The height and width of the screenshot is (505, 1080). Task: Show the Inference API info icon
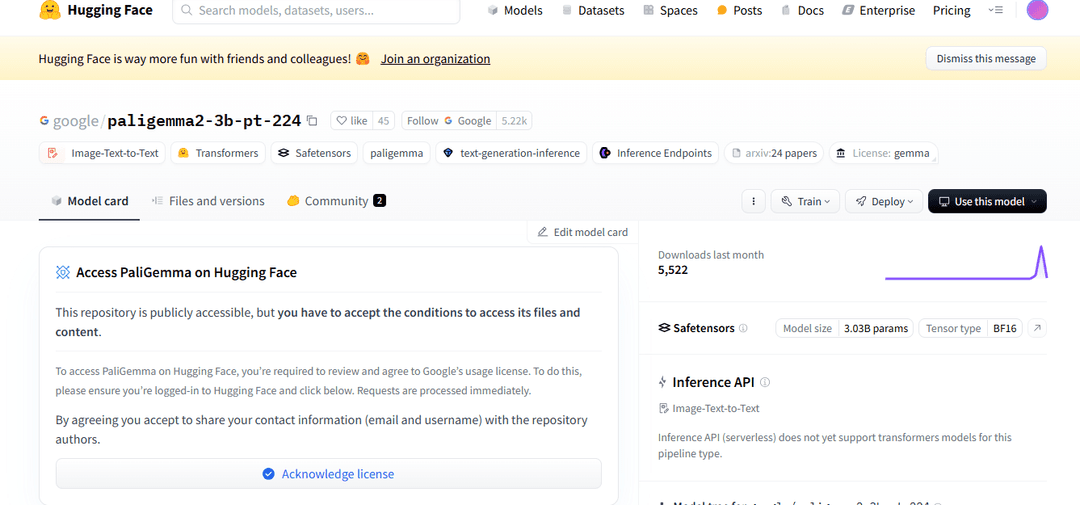point(765,382)
